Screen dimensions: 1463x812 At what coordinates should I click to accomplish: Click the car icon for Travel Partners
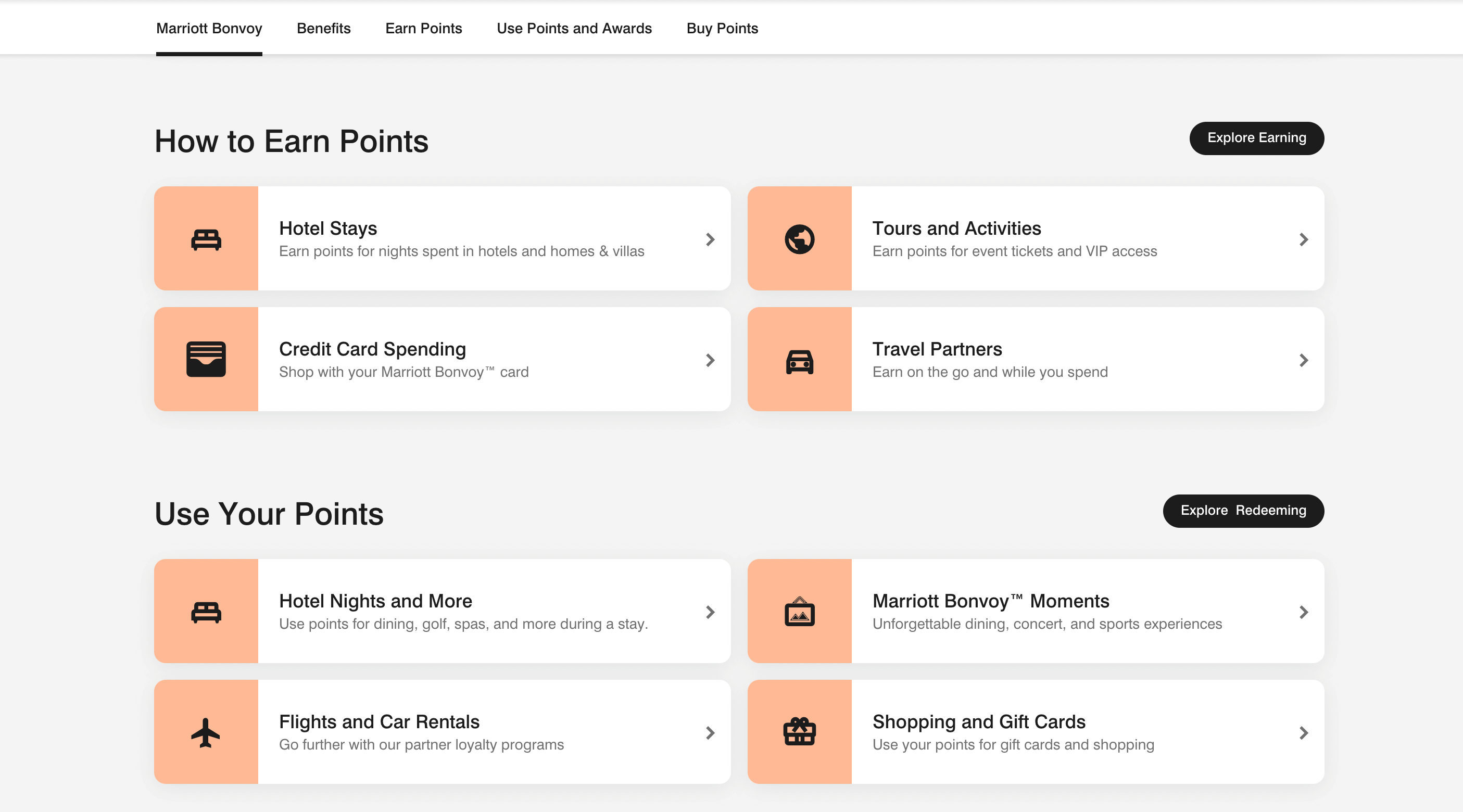point(800,360)
